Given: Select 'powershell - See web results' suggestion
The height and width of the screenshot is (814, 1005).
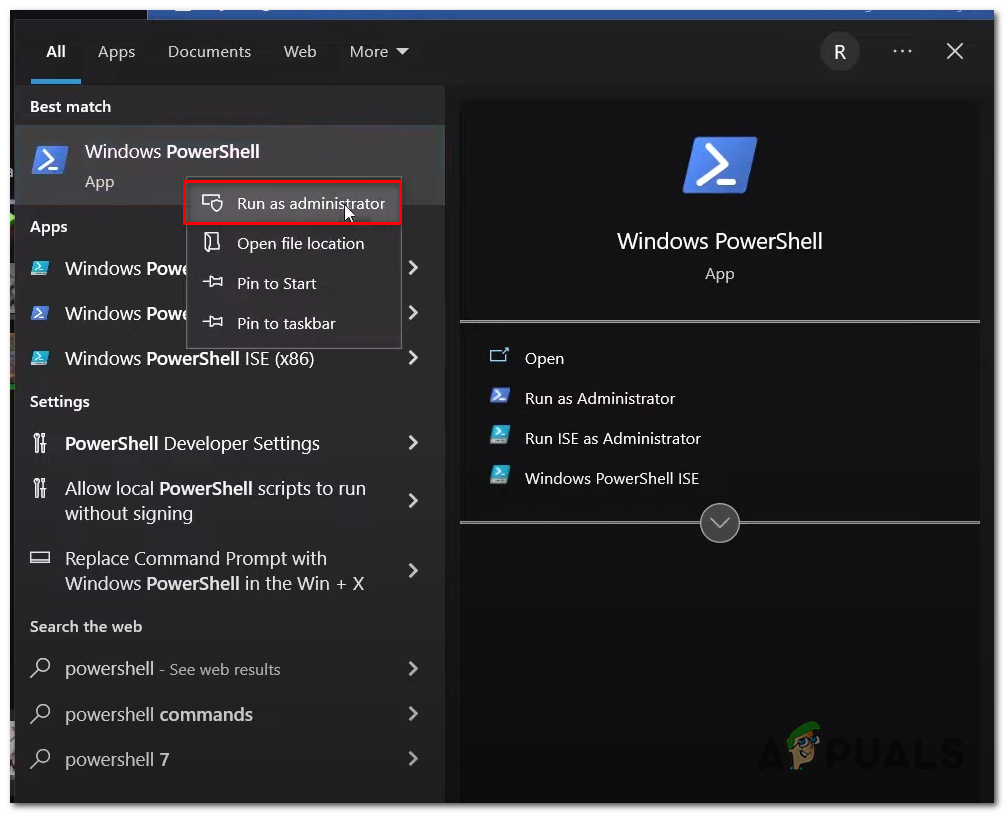Looking at the screenshot, I should point(229,669).
